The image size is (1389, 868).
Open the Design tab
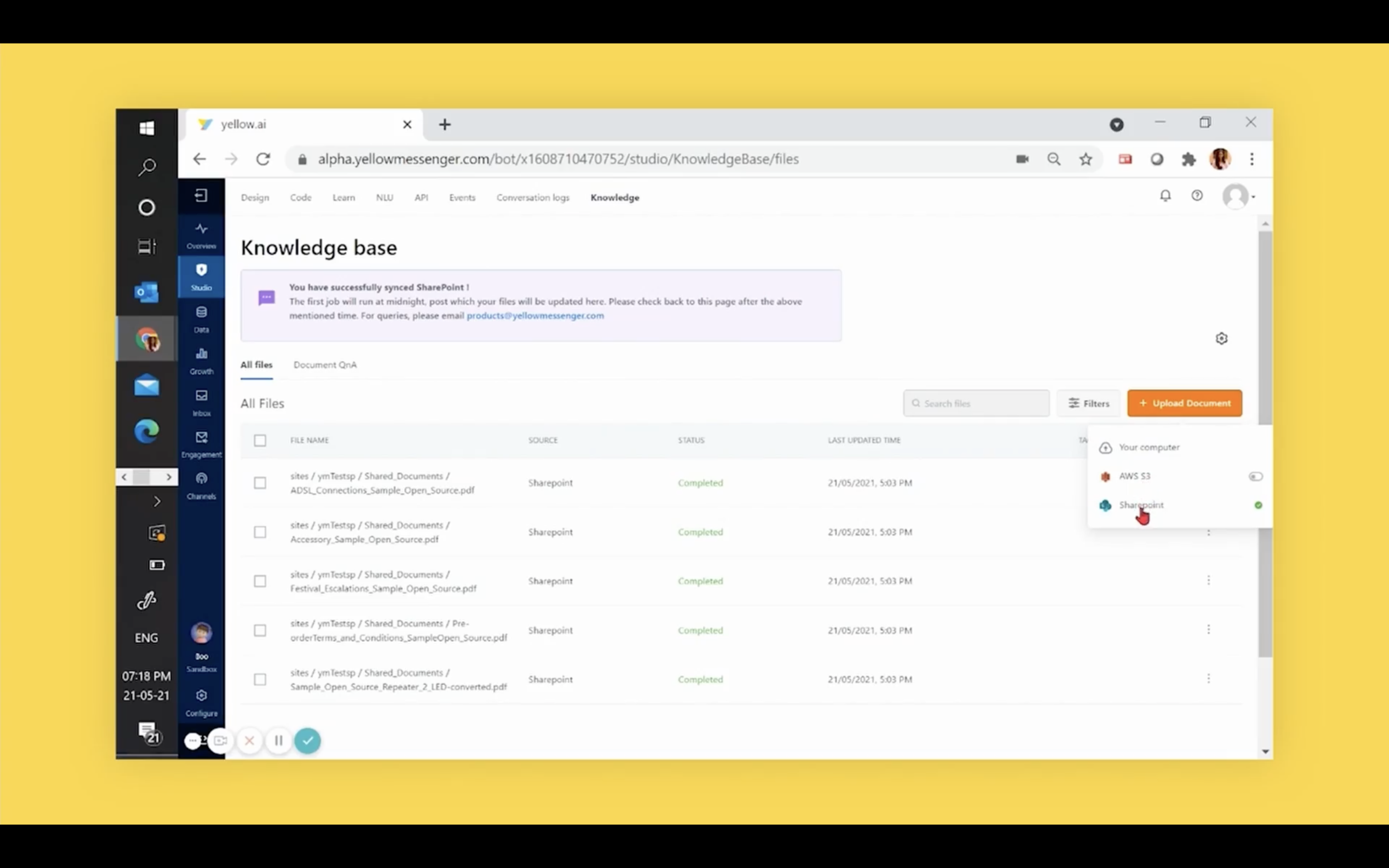(x=255, y=198)
